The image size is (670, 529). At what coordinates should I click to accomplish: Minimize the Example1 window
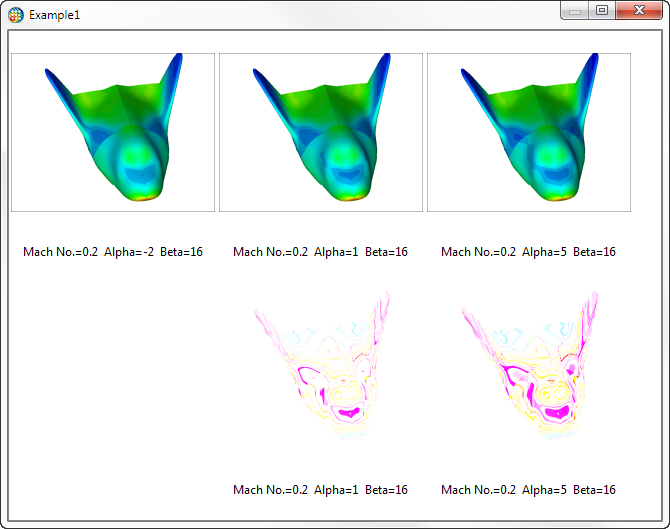[x=575, y=11]
